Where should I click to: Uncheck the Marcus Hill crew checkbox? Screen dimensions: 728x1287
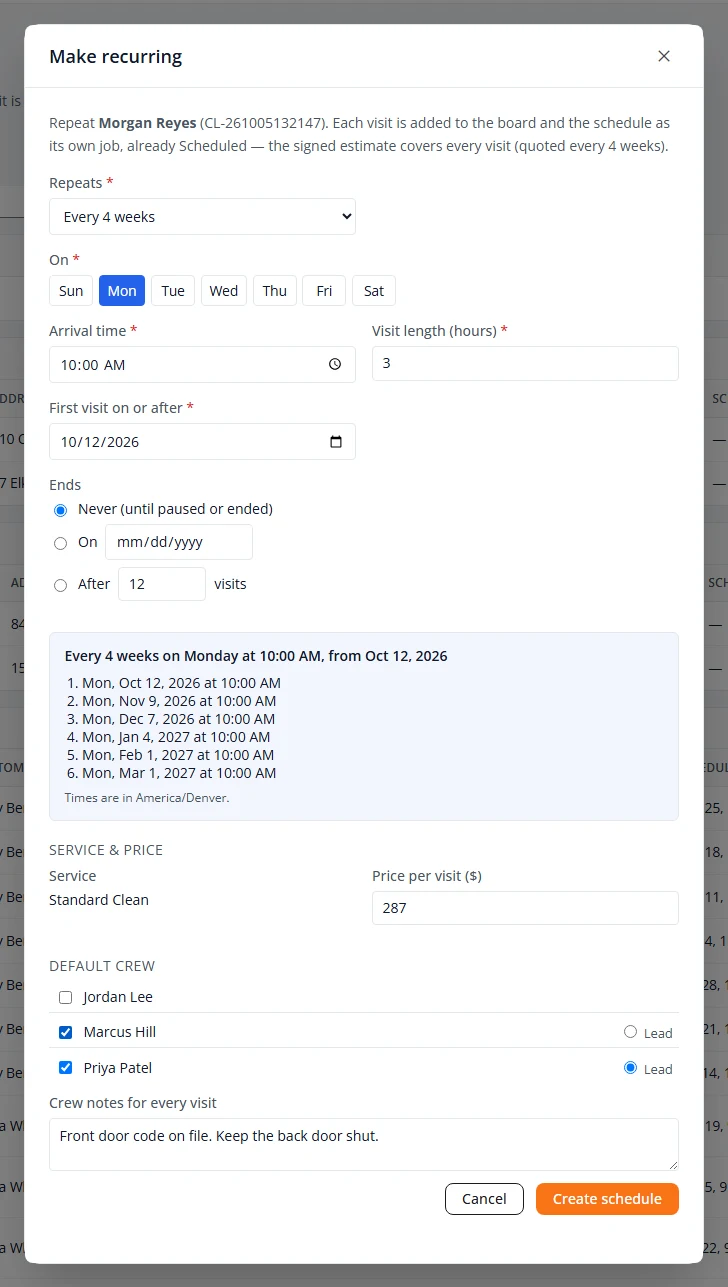[x=66, y=1032]
